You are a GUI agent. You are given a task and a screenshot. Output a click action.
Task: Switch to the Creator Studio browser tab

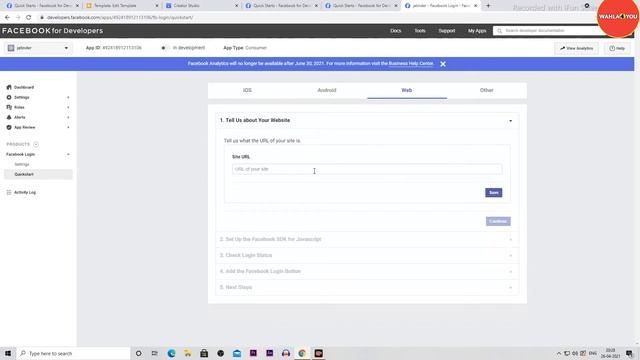[x=199, y=6]
